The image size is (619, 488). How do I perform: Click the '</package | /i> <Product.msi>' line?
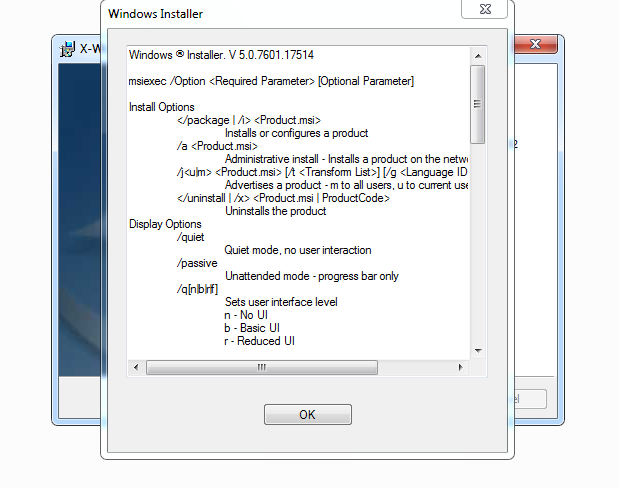click(x=249, y=120)
